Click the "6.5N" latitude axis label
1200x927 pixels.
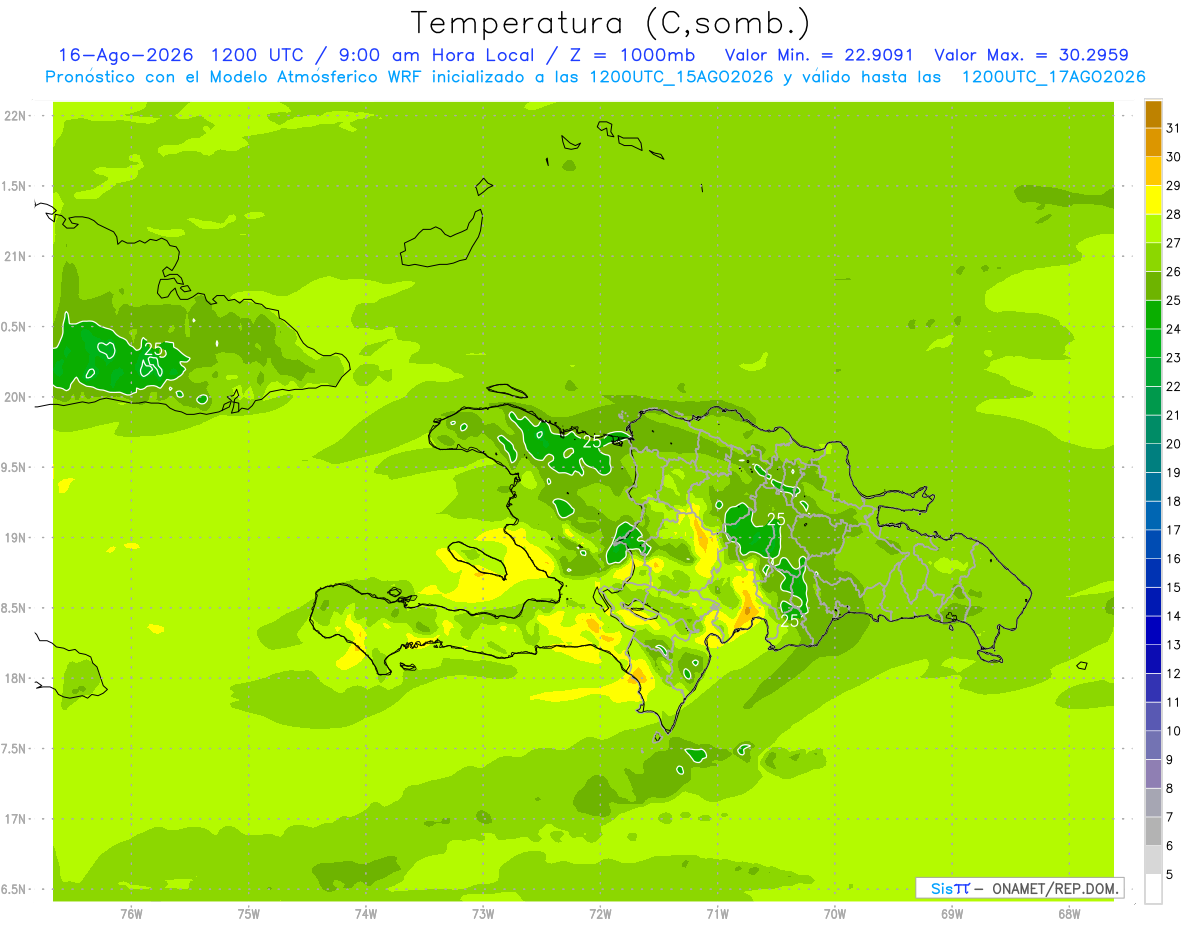click(x=14, y=889)
